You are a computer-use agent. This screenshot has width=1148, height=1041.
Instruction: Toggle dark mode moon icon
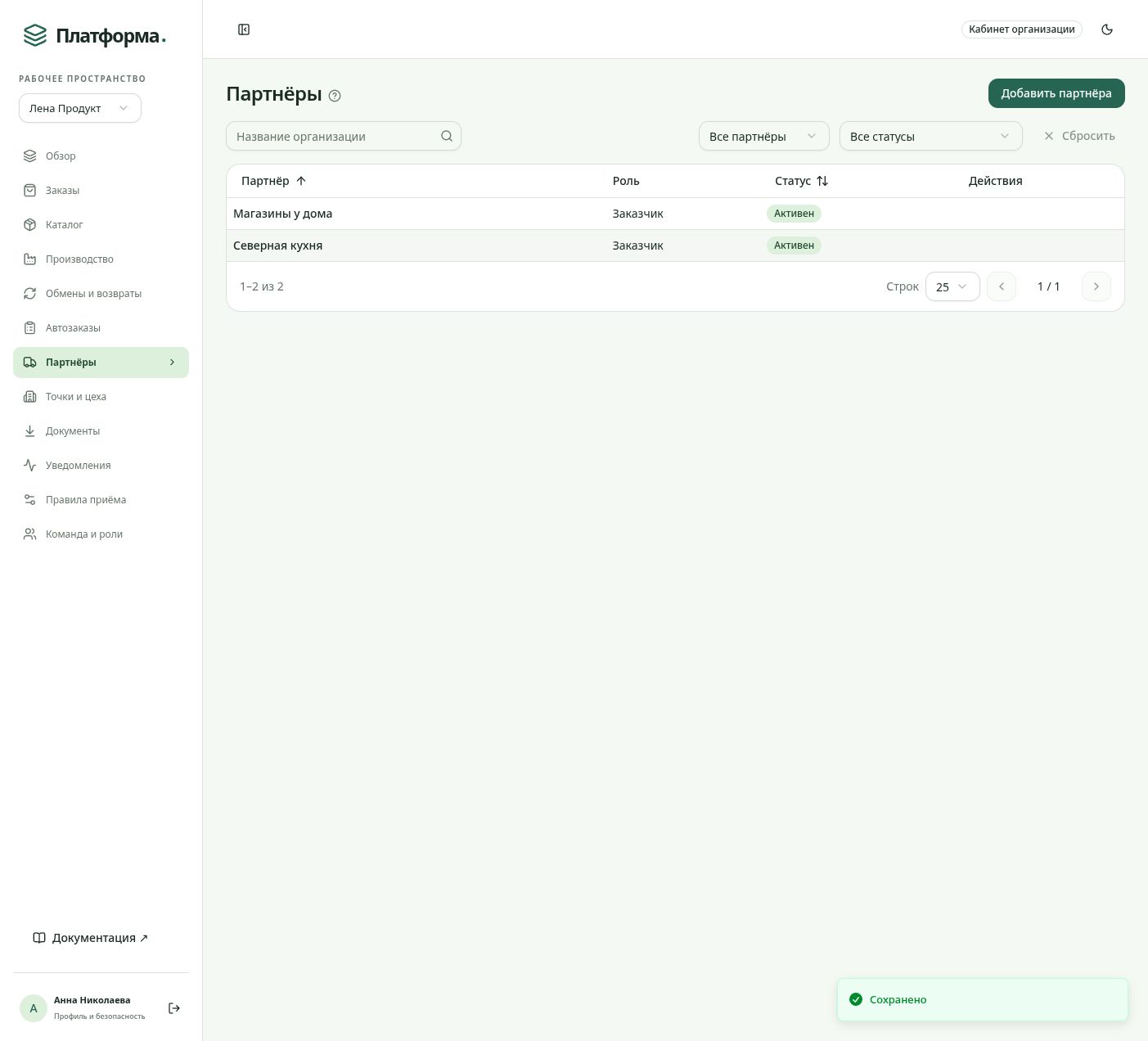1107,29
